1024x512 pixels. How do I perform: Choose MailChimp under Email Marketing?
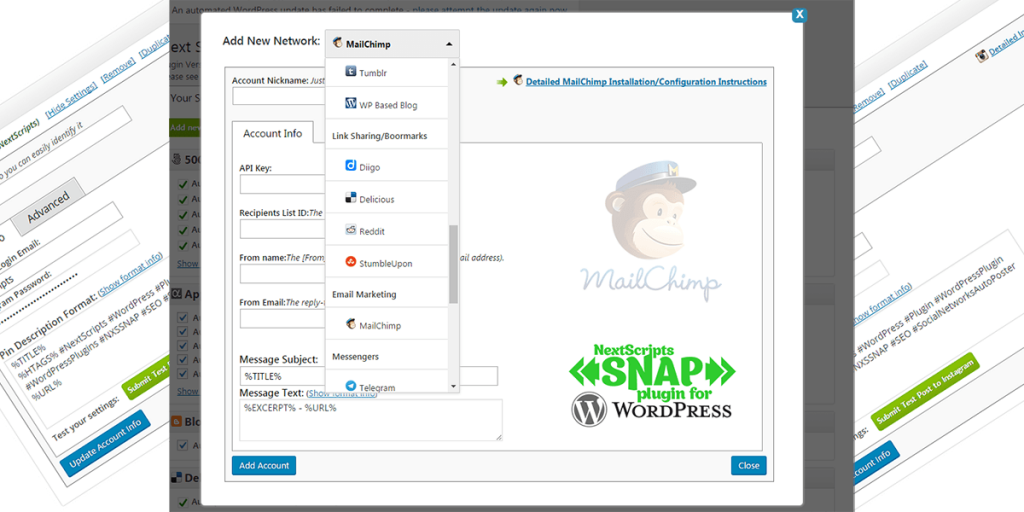387,325
